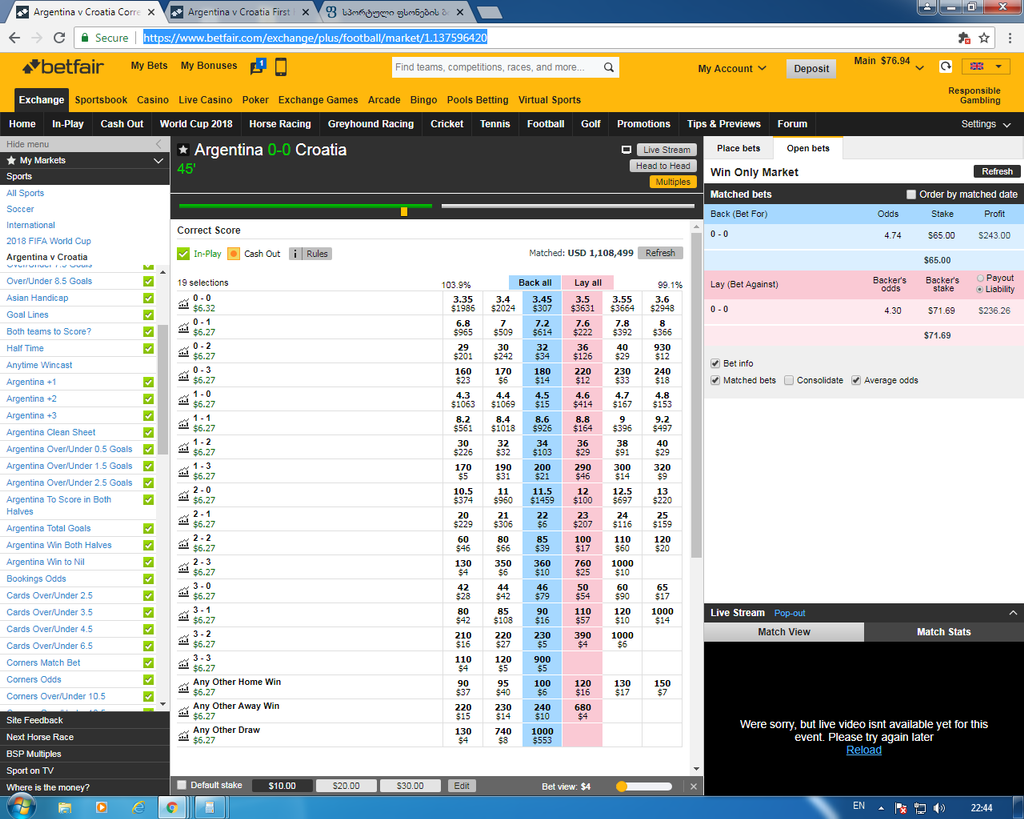
Task: Open World Cup 2018 in navigation
Action: pyautogui.click(x=196, y=124)
